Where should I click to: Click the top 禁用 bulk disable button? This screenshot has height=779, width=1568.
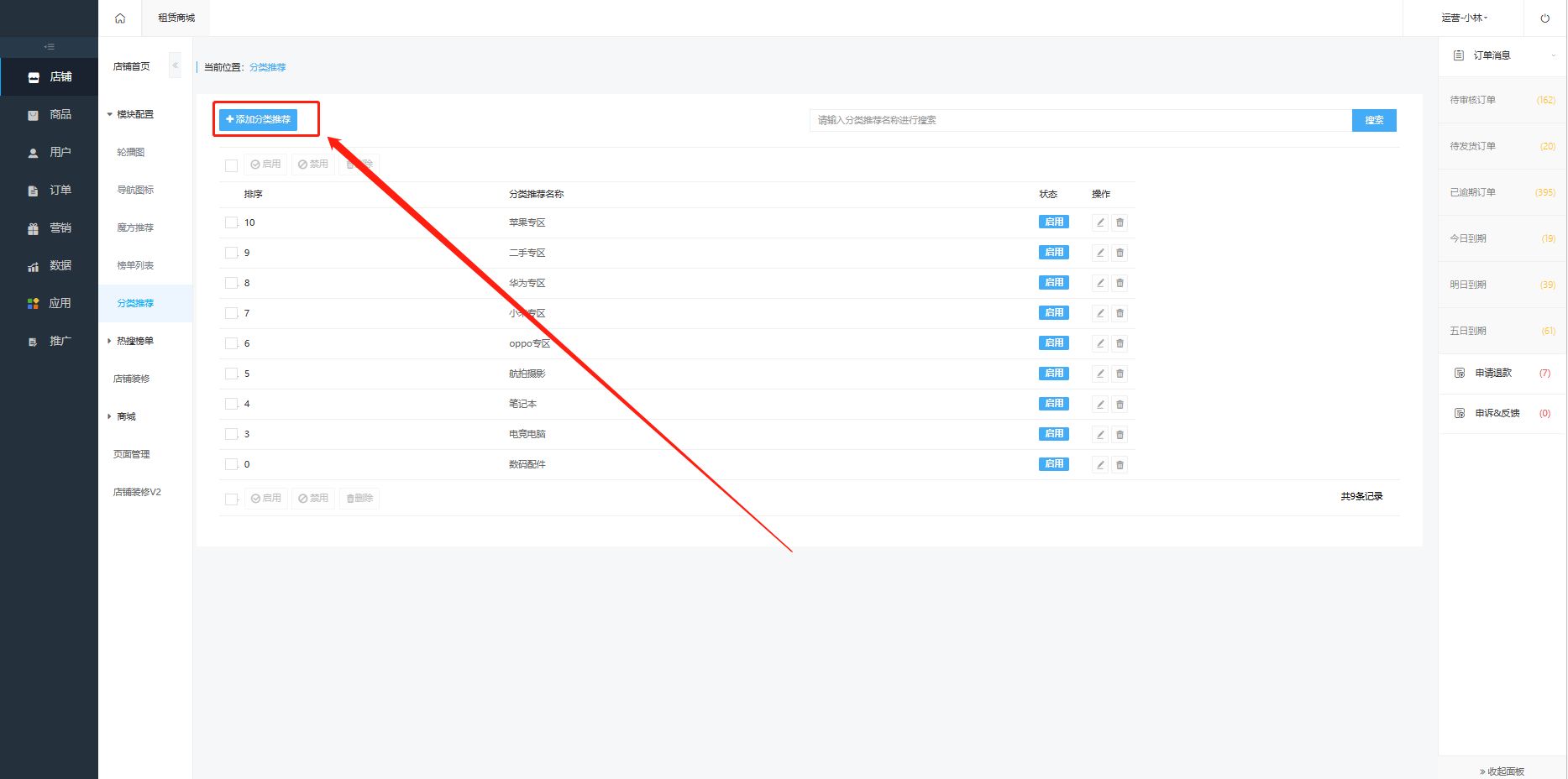[313, 165]
